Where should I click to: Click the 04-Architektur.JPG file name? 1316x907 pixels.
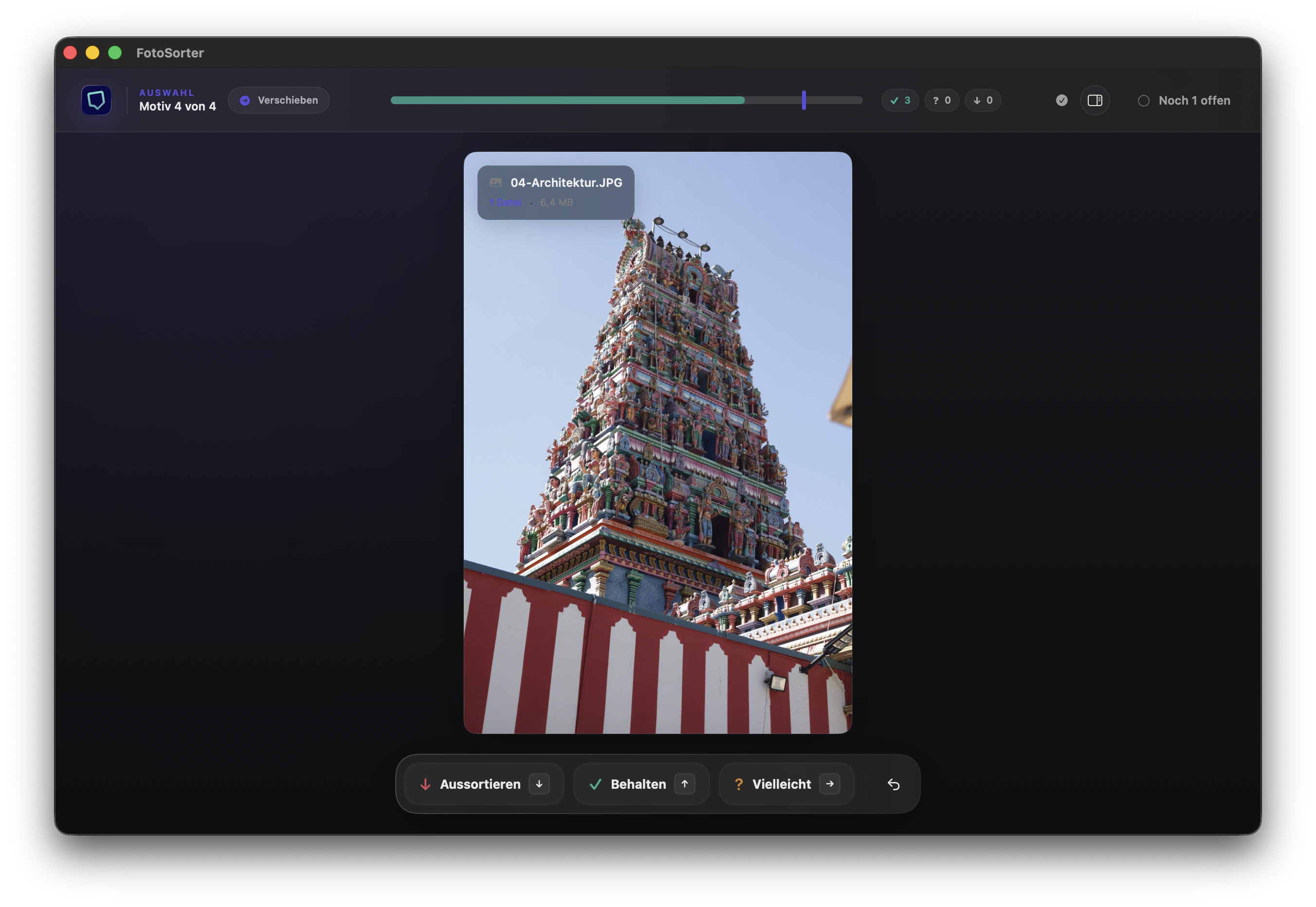pos(566,182)
